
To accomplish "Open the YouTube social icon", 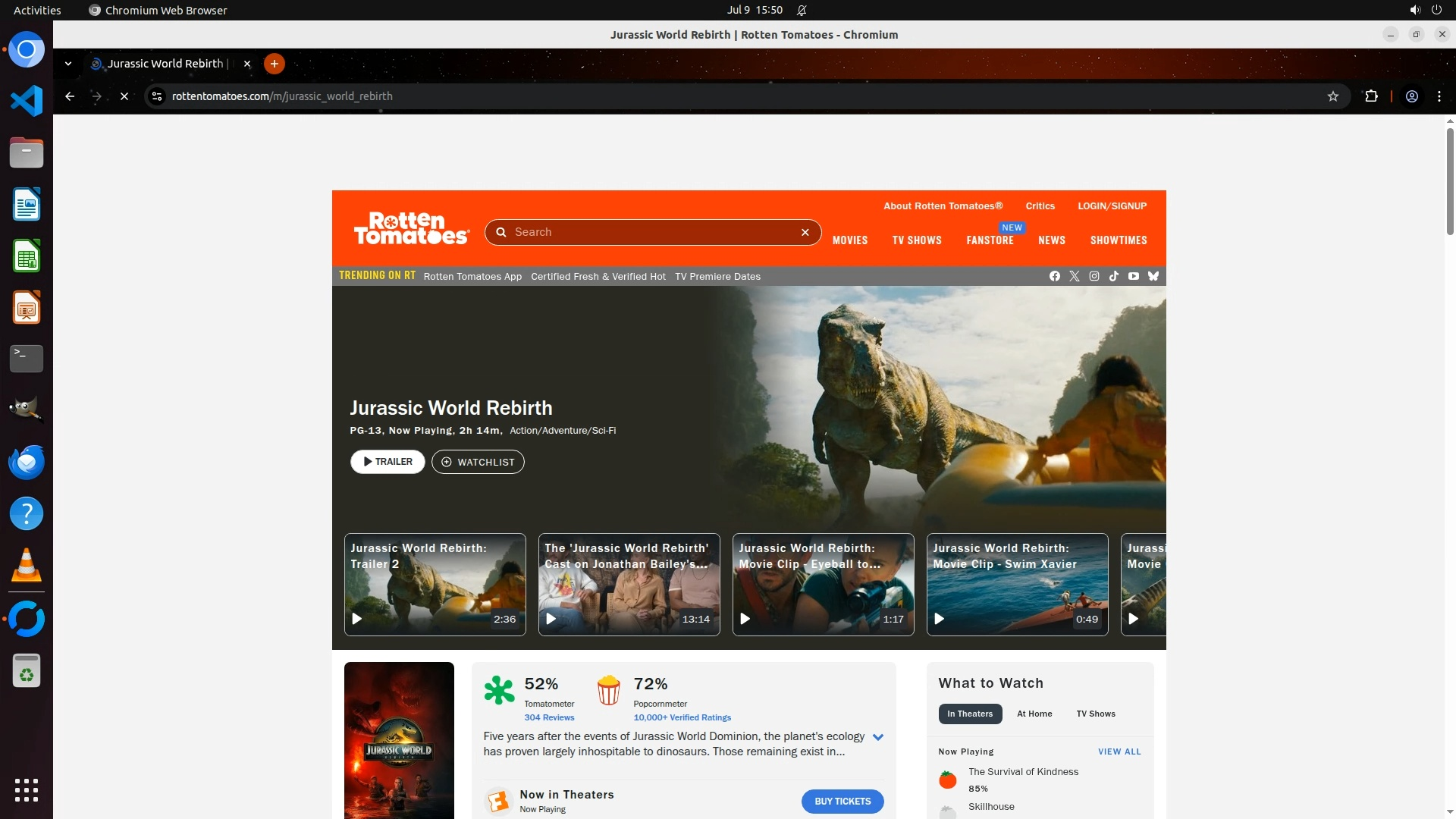I will click(x=1133, y=276).
